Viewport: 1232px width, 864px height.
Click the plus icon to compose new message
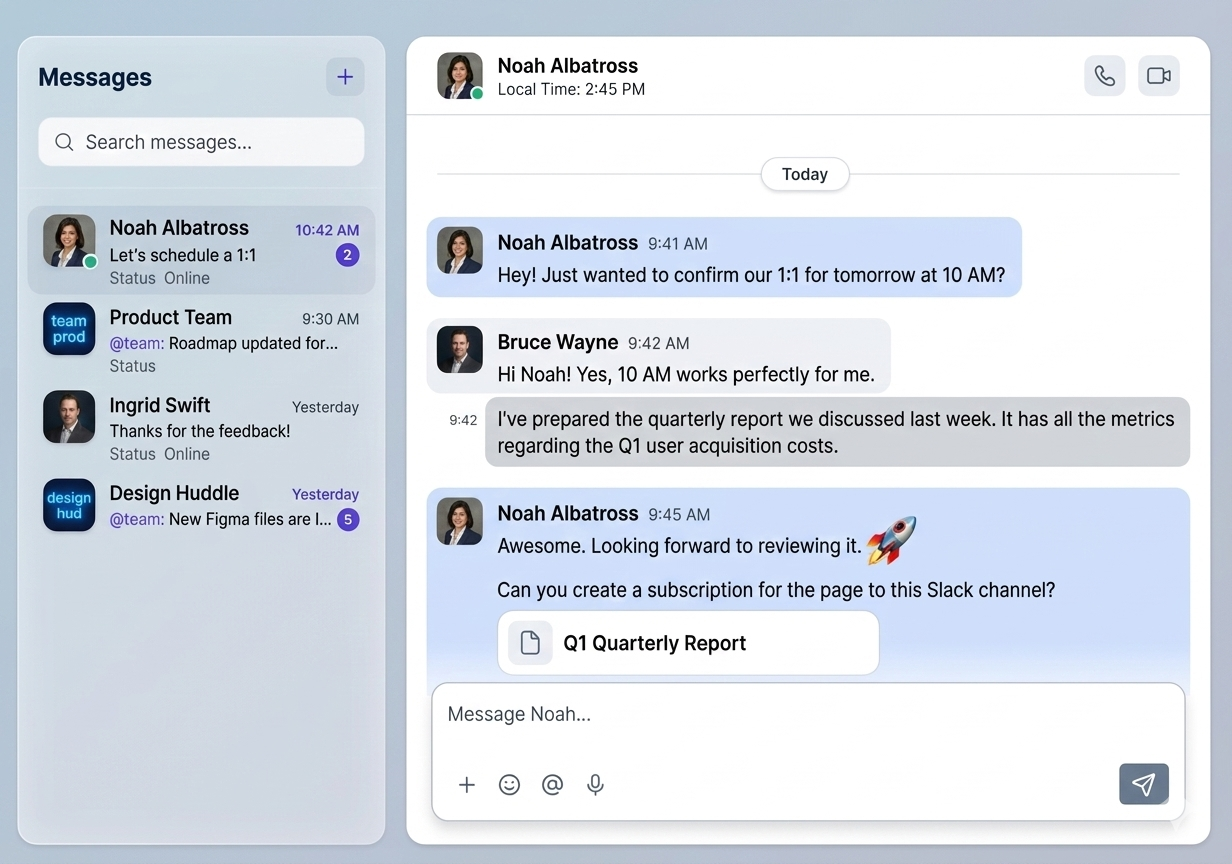[x=345, y=77]
